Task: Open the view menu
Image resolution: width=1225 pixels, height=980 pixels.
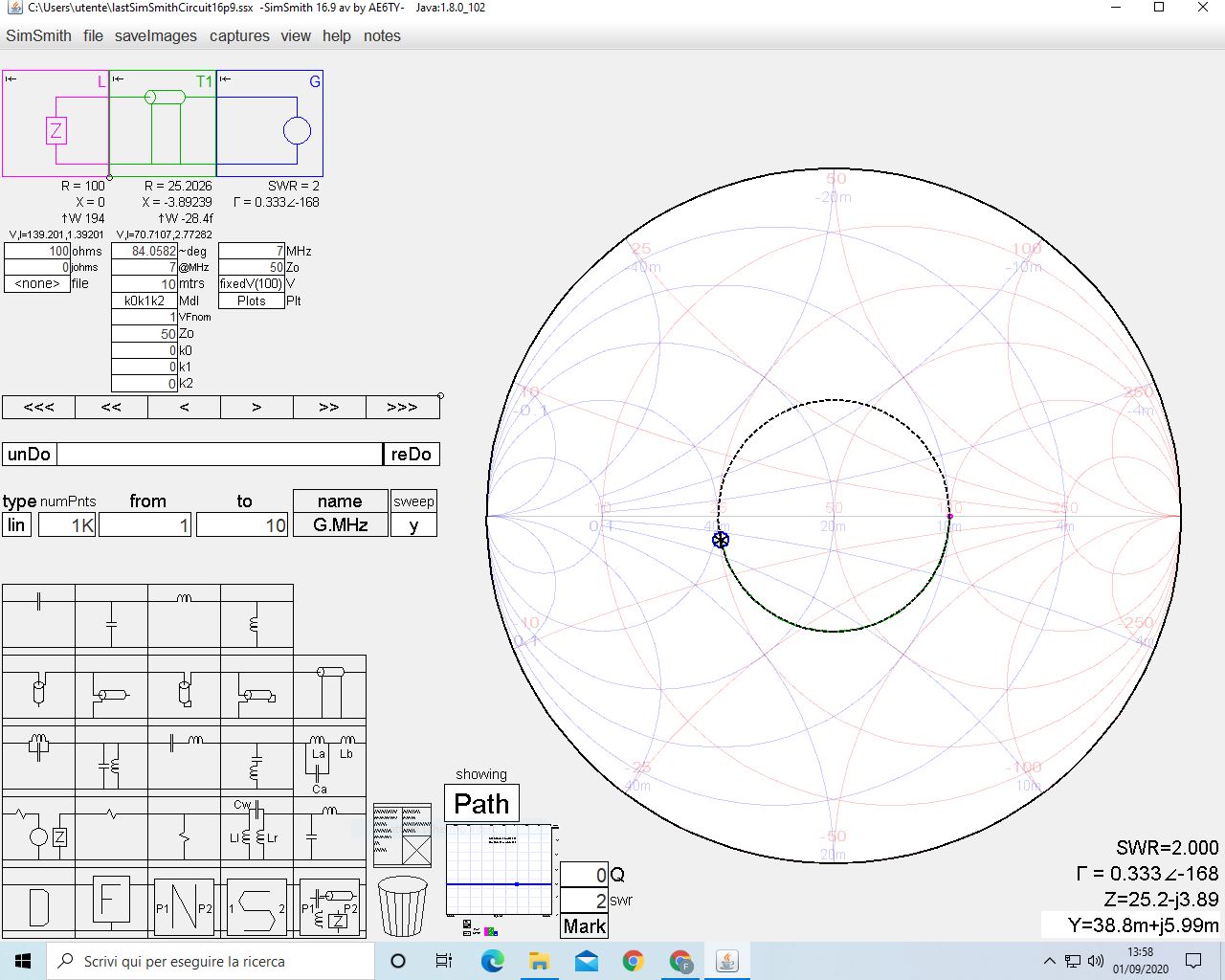Action: click(296, 35)
